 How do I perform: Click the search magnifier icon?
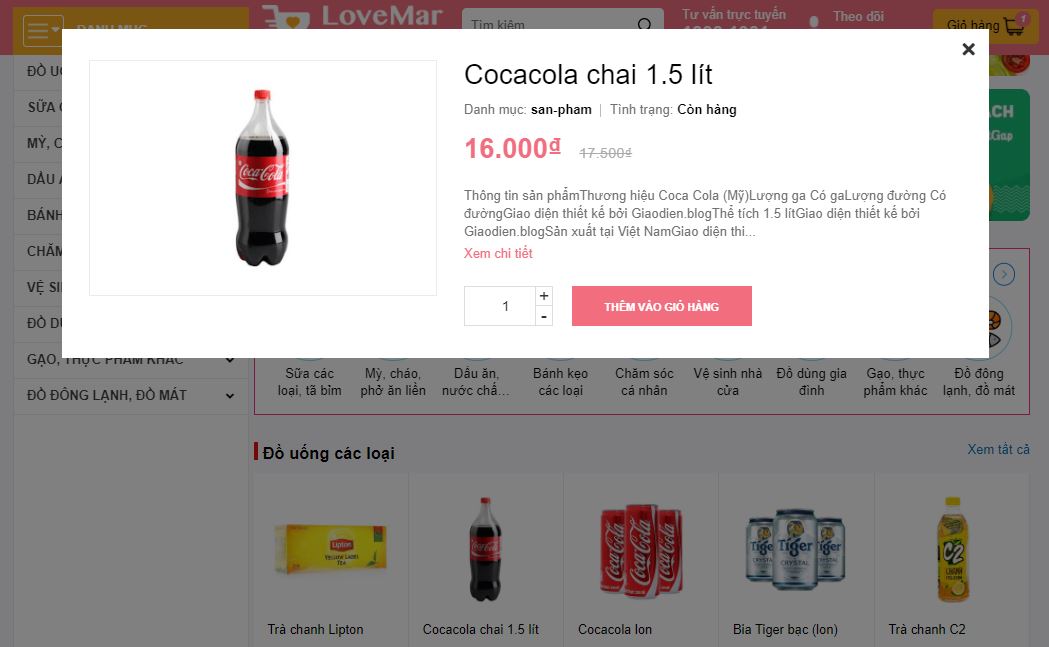pyautogui.click(x=644, y=25)
